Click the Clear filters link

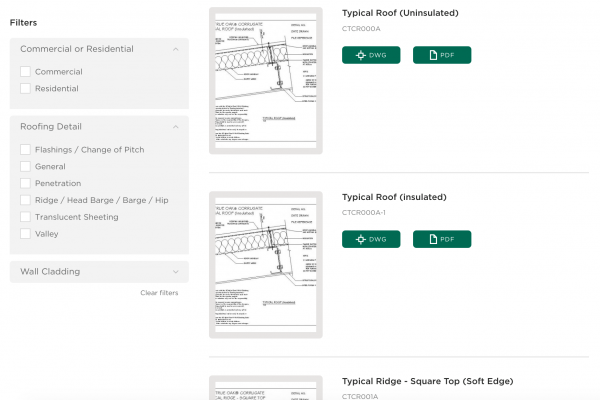tap(159, 293)
